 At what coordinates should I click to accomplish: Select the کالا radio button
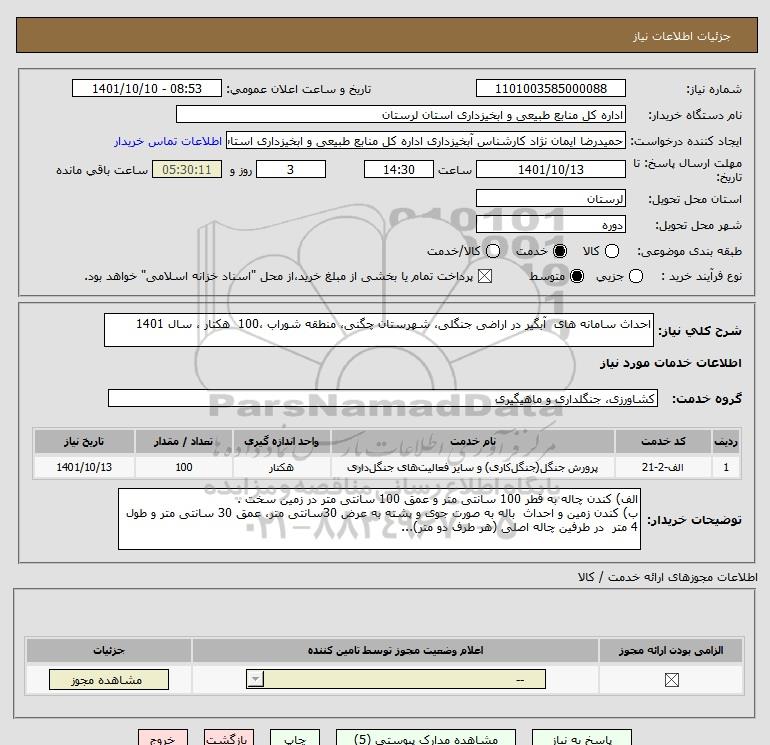(x=611, y=251)
